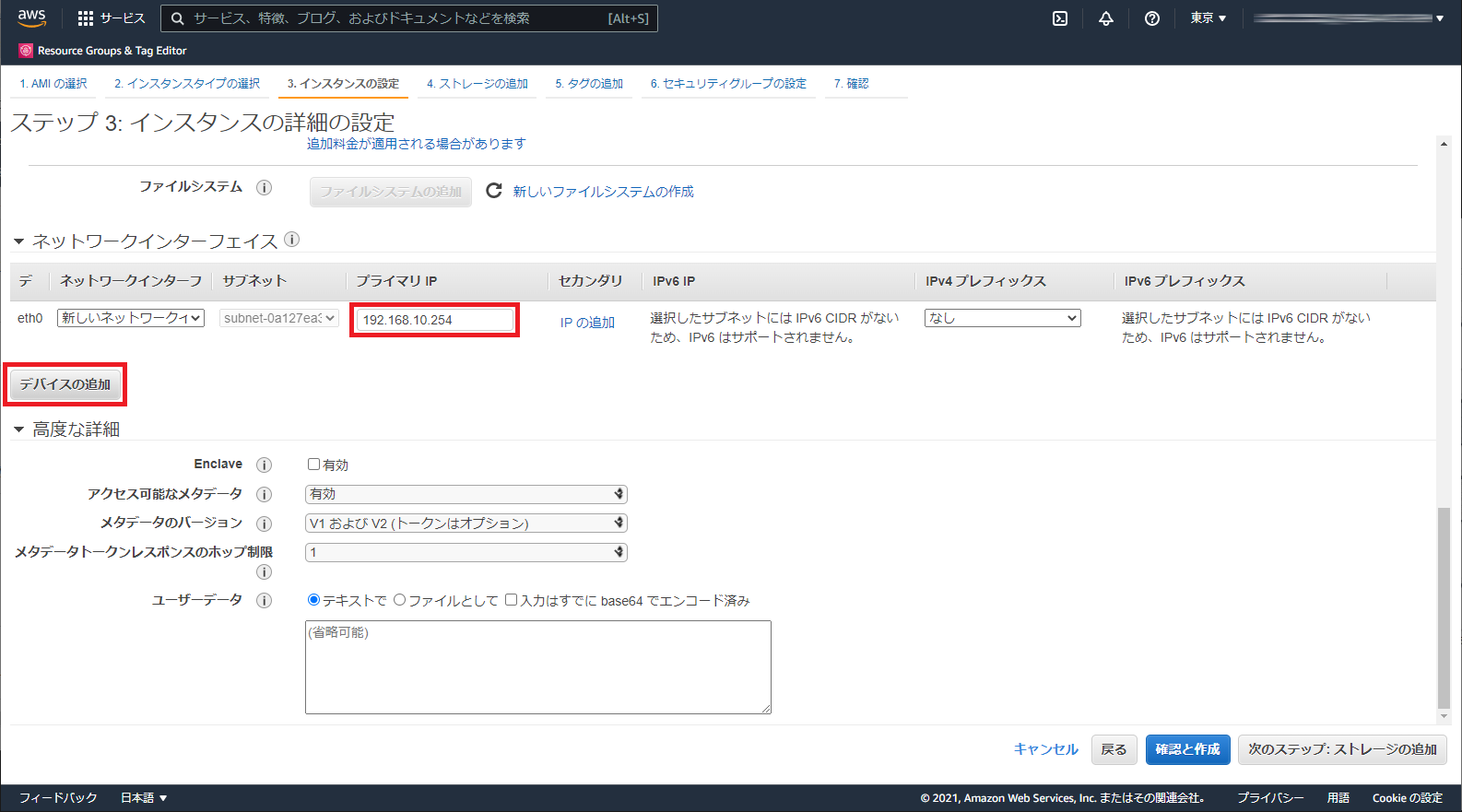This screenshot has height=812, width=1462.
Task: Go to the 4. ストレージの追加 tab
Action: [477, 84]
